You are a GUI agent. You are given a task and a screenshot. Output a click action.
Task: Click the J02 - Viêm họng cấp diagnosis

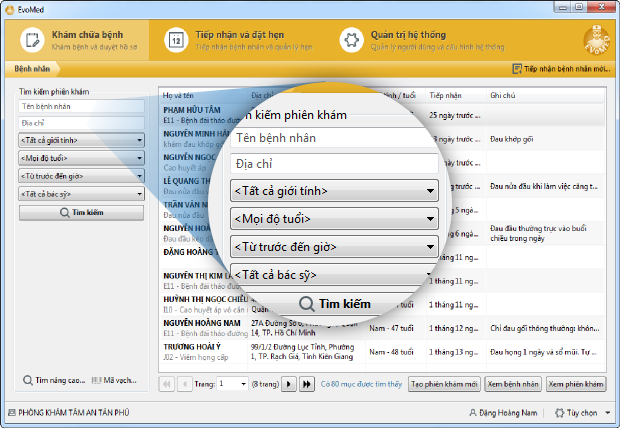[x=196, y=357]
